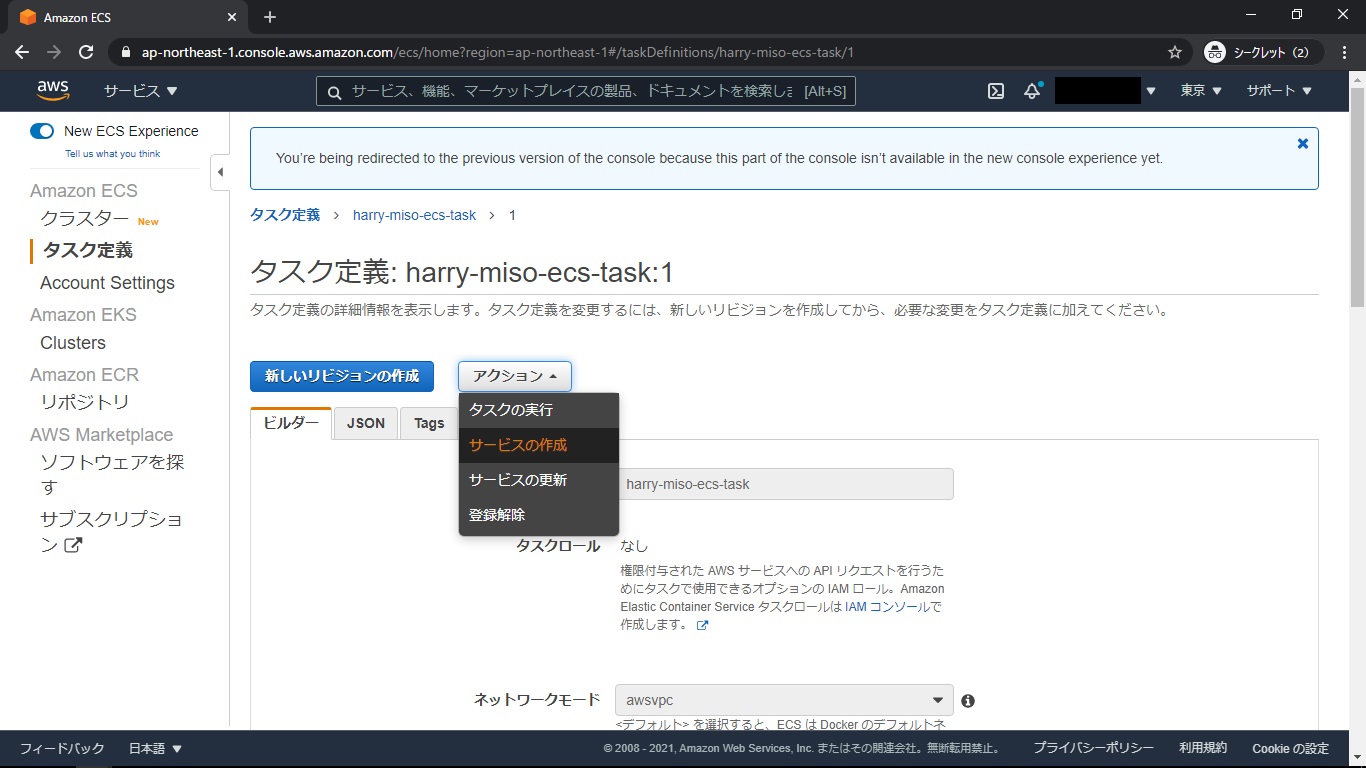Reload the page in browser
This screenshot has width=1366, height=768.
[86, 52]
